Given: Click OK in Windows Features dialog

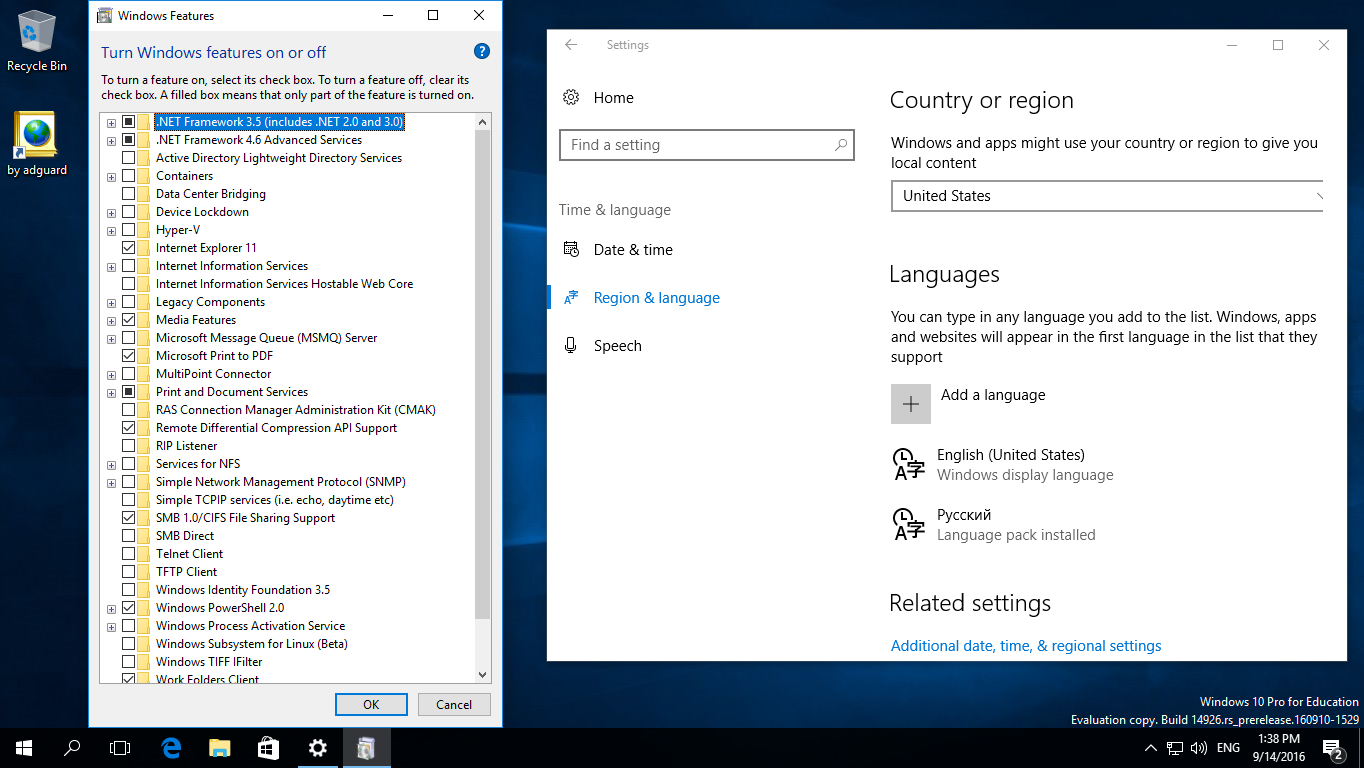Looking at the screenshot, I should 371,704.
